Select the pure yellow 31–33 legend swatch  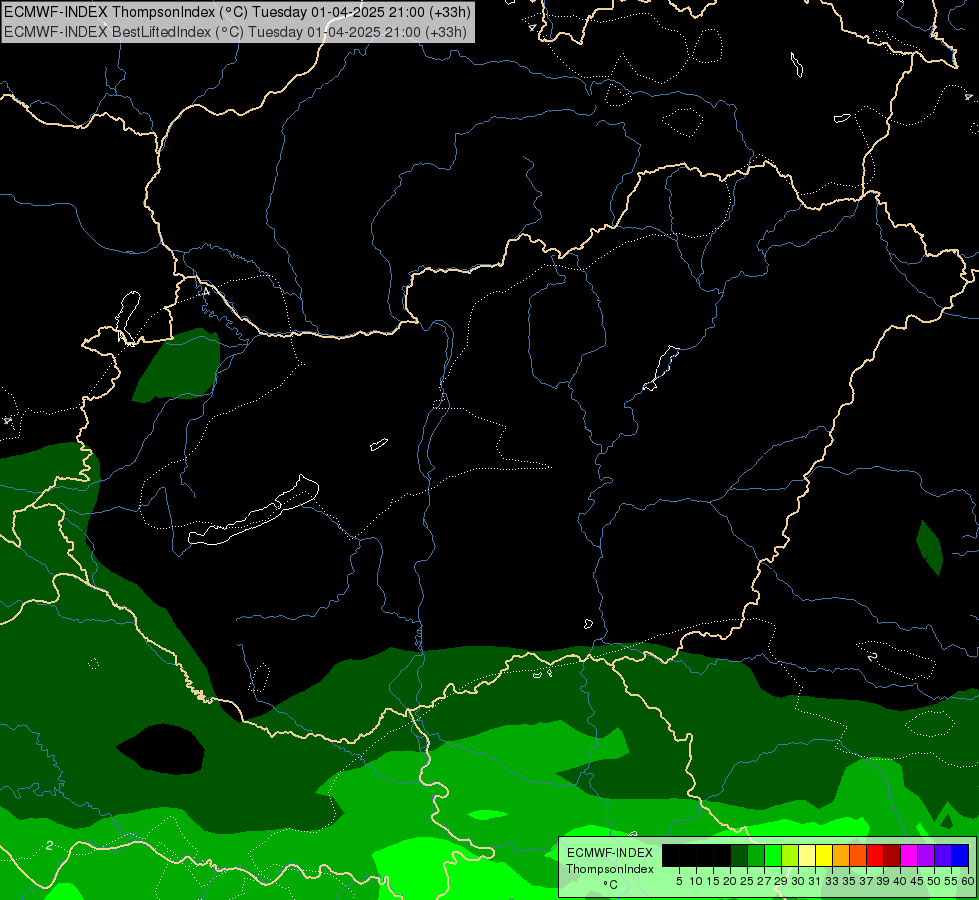[824, 855]
